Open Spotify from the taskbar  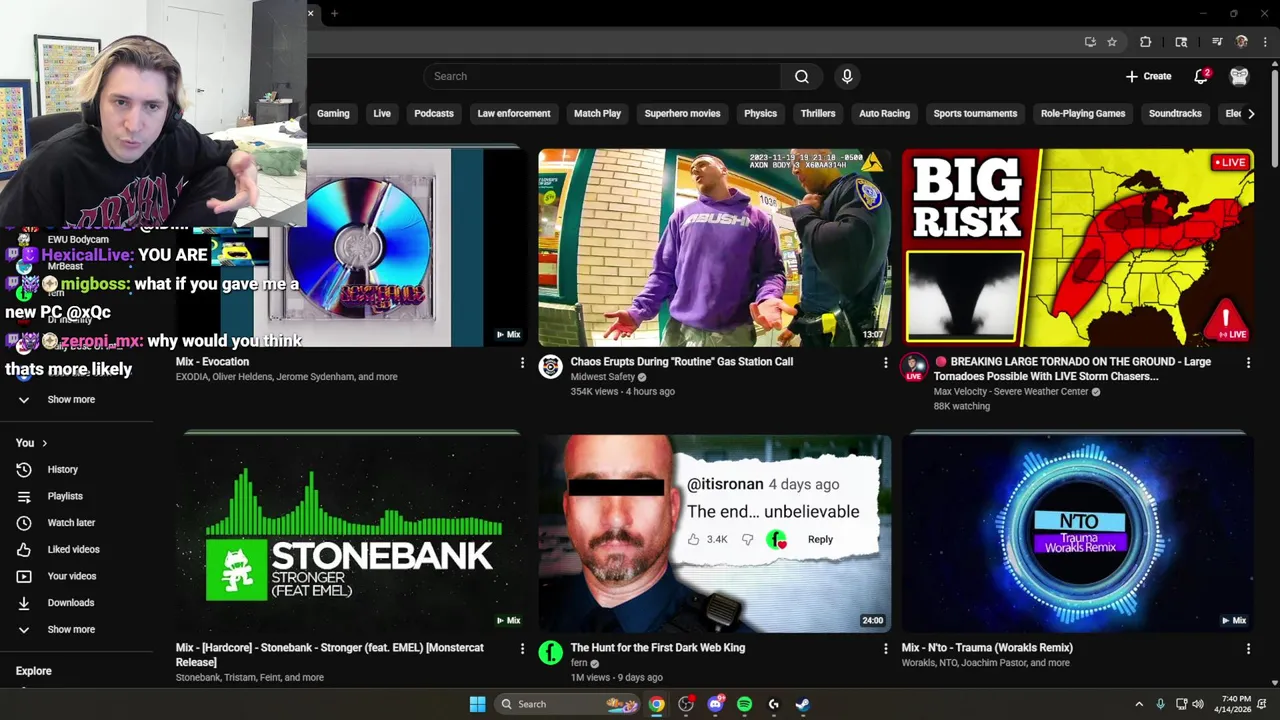coord(744,704)
